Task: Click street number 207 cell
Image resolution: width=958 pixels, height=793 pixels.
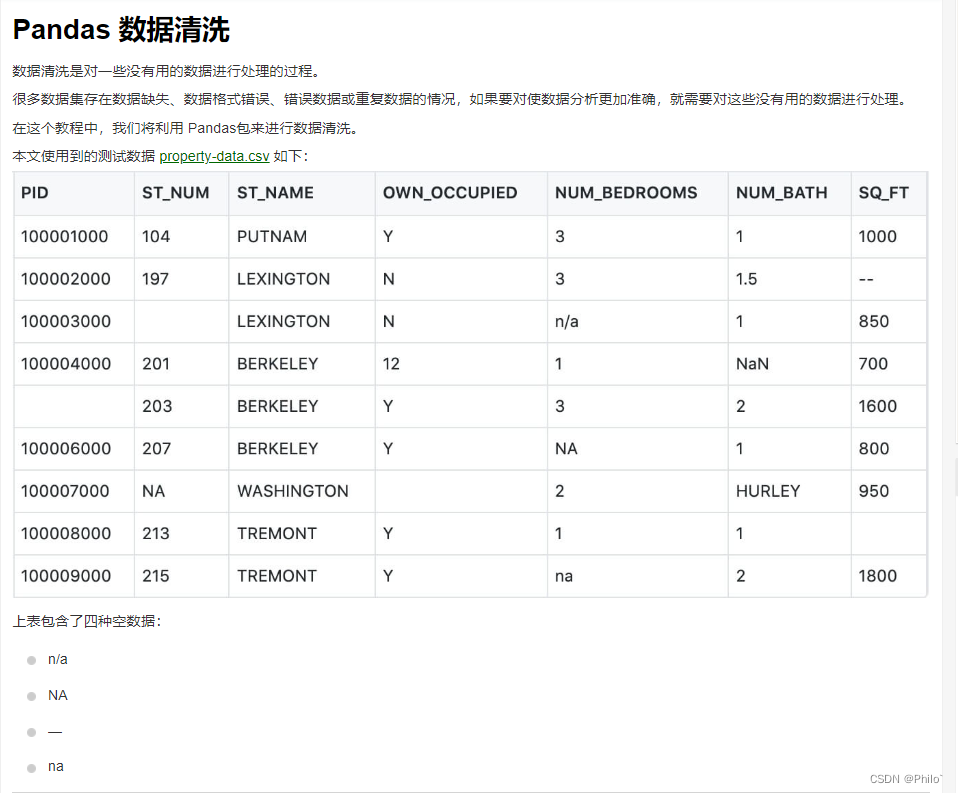Action: click(181, 449)
